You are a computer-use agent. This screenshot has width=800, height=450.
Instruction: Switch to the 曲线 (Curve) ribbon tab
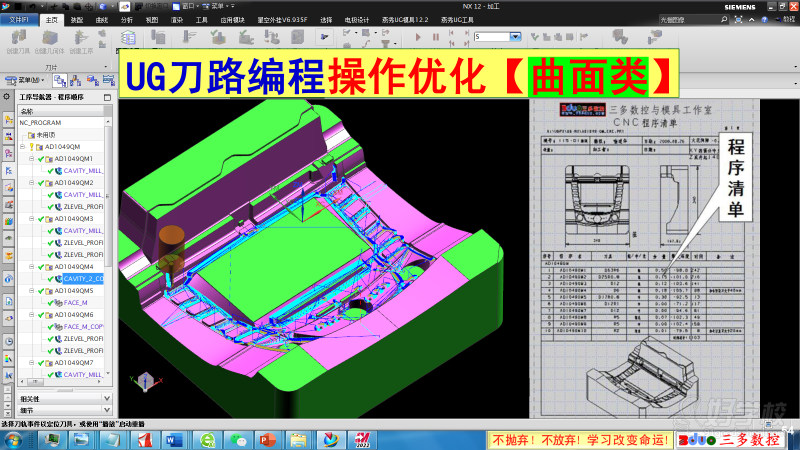click(102, 19)
